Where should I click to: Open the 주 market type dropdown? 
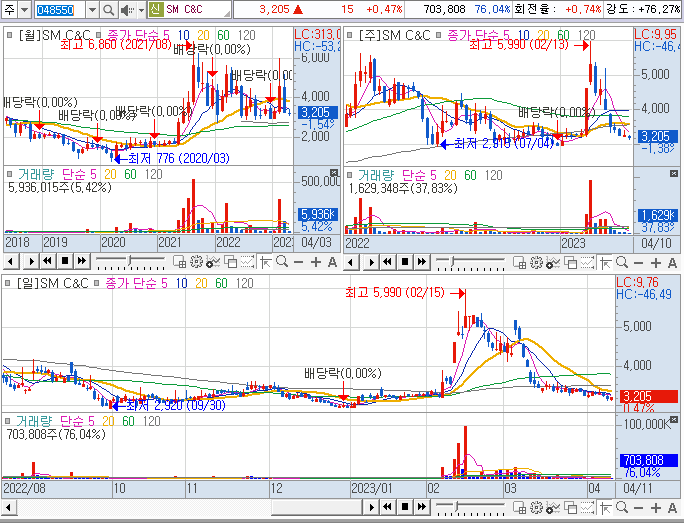[25, 9]
